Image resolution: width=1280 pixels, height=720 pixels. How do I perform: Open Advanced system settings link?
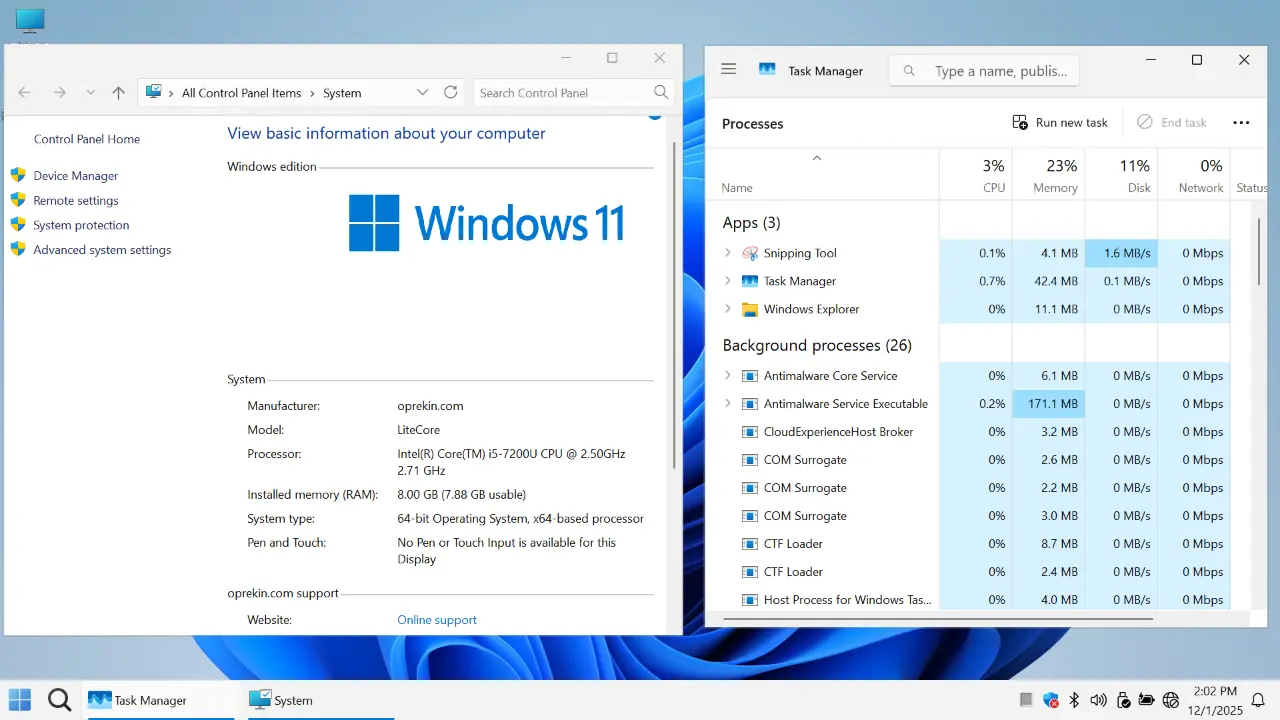point(102,250)
